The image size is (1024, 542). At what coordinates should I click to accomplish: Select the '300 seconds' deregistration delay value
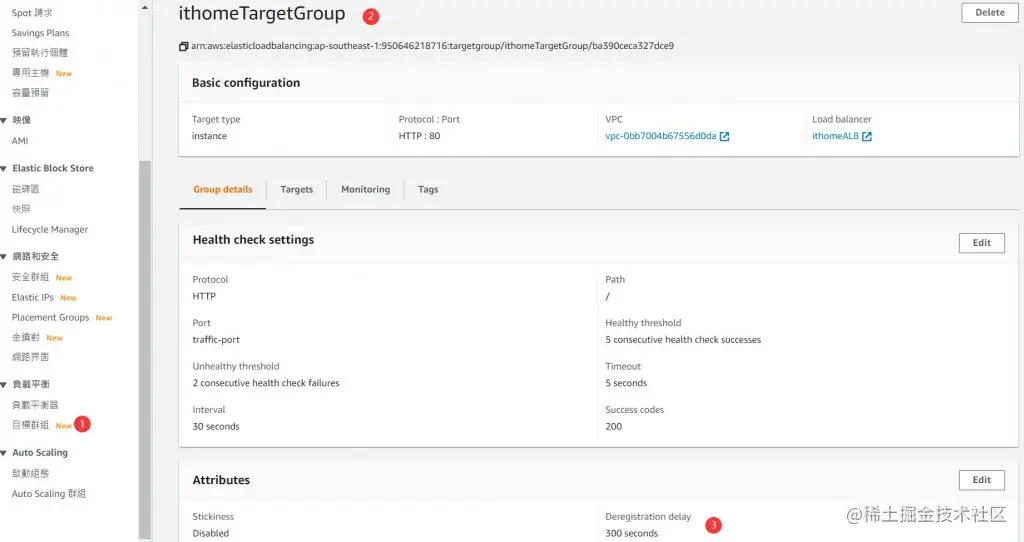[x=632, y=534]
